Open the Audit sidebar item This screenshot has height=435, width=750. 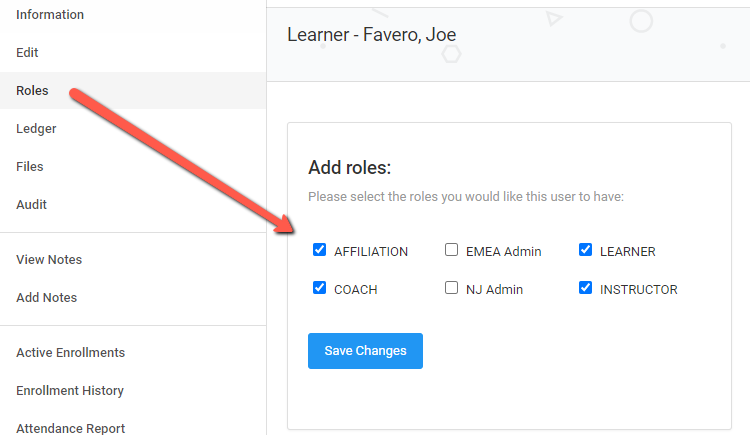click(32, 205)
